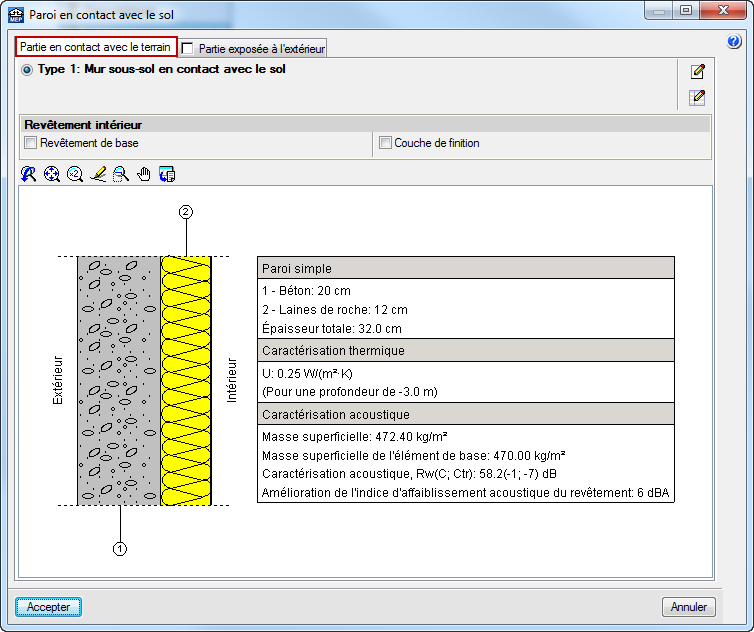Click the upper edit icon beside Type 1
The height and width of the screenshot is (632, 754).
coord(697,71)
